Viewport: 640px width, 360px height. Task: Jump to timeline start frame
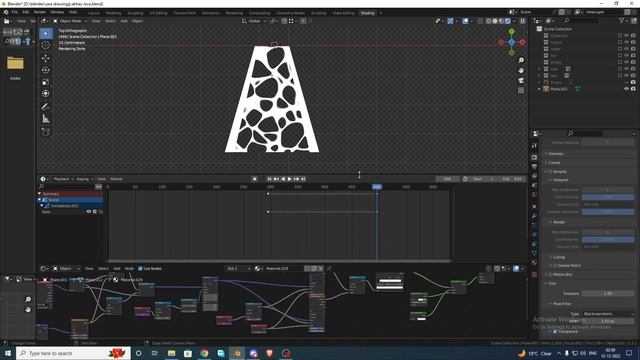point(269,179)
